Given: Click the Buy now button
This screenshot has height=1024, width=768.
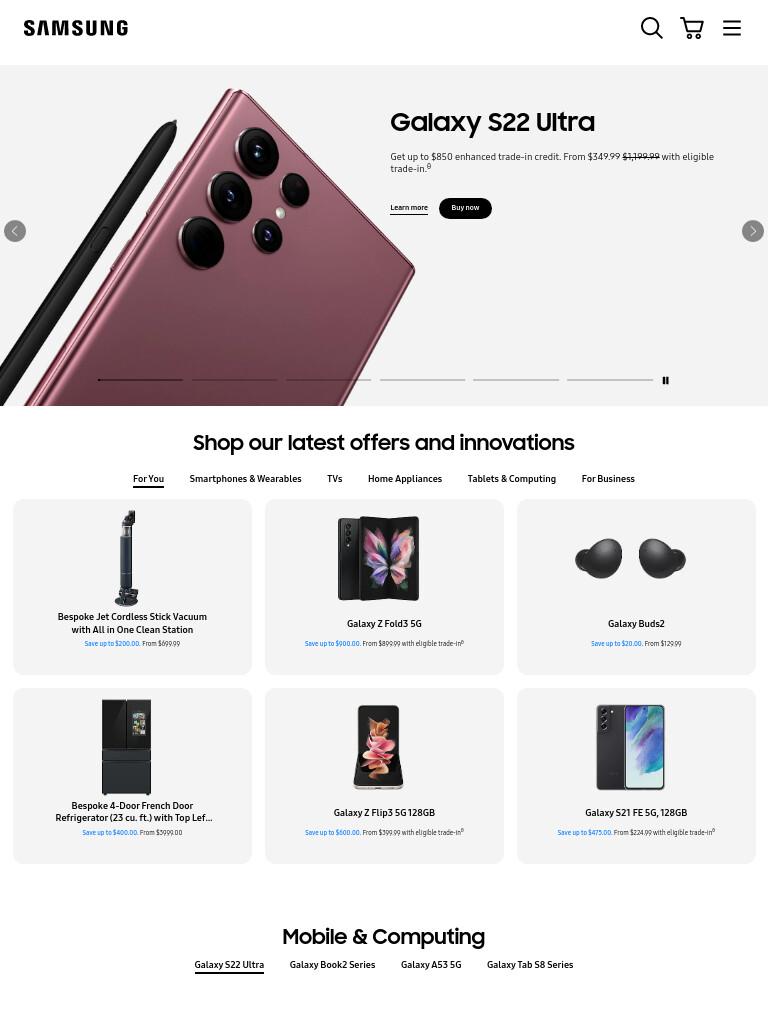Looking at the screenshot, I should (465, 208).
